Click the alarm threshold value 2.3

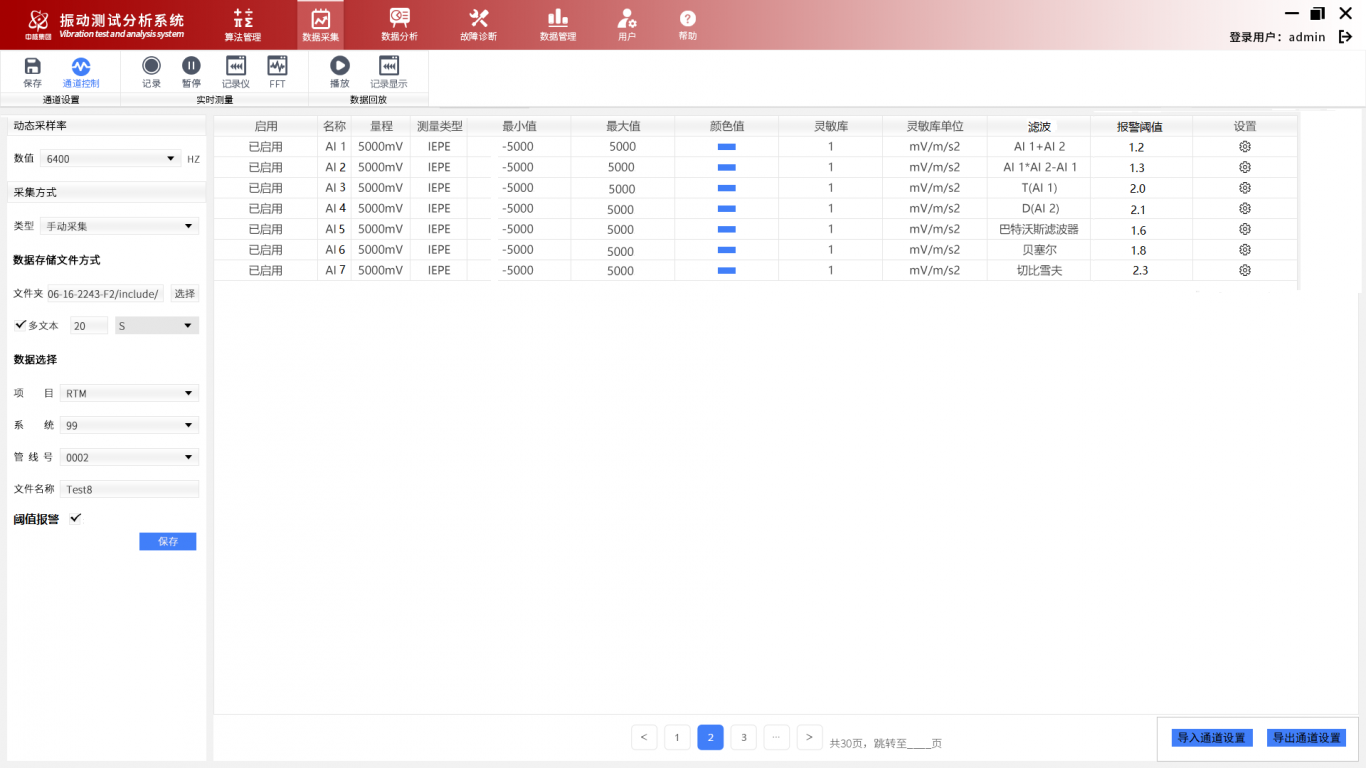point(1140,271)
